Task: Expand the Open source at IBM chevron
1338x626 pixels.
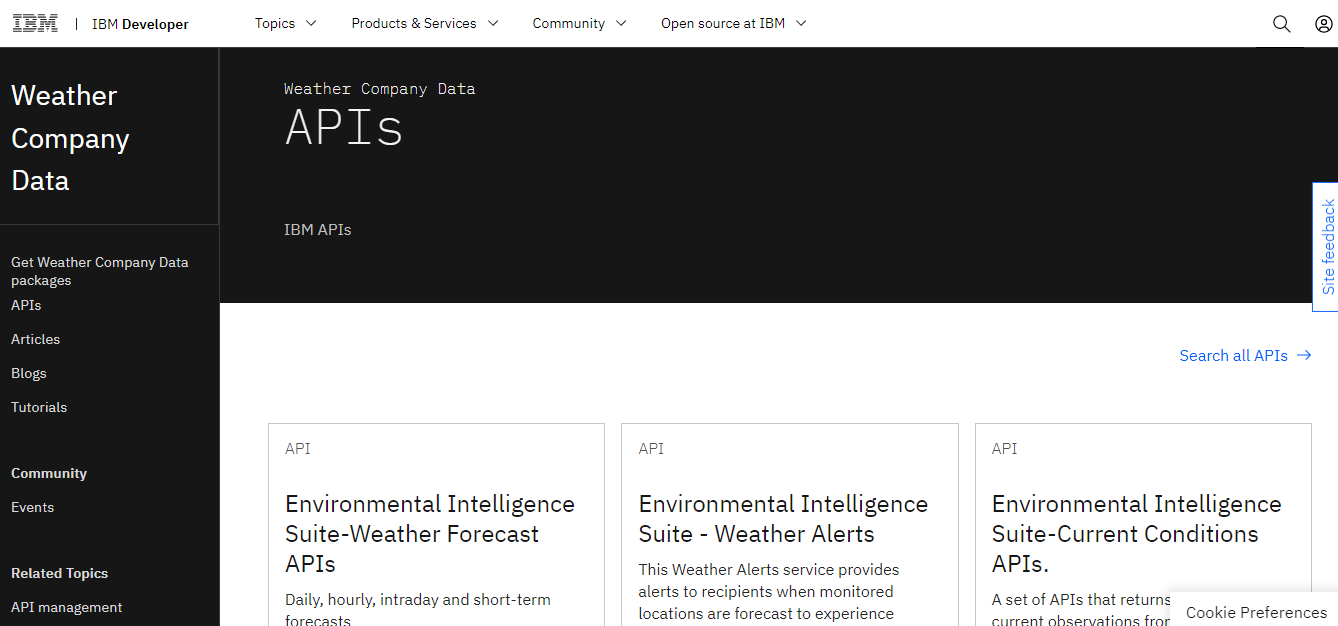Action: [x=801, y=23]
